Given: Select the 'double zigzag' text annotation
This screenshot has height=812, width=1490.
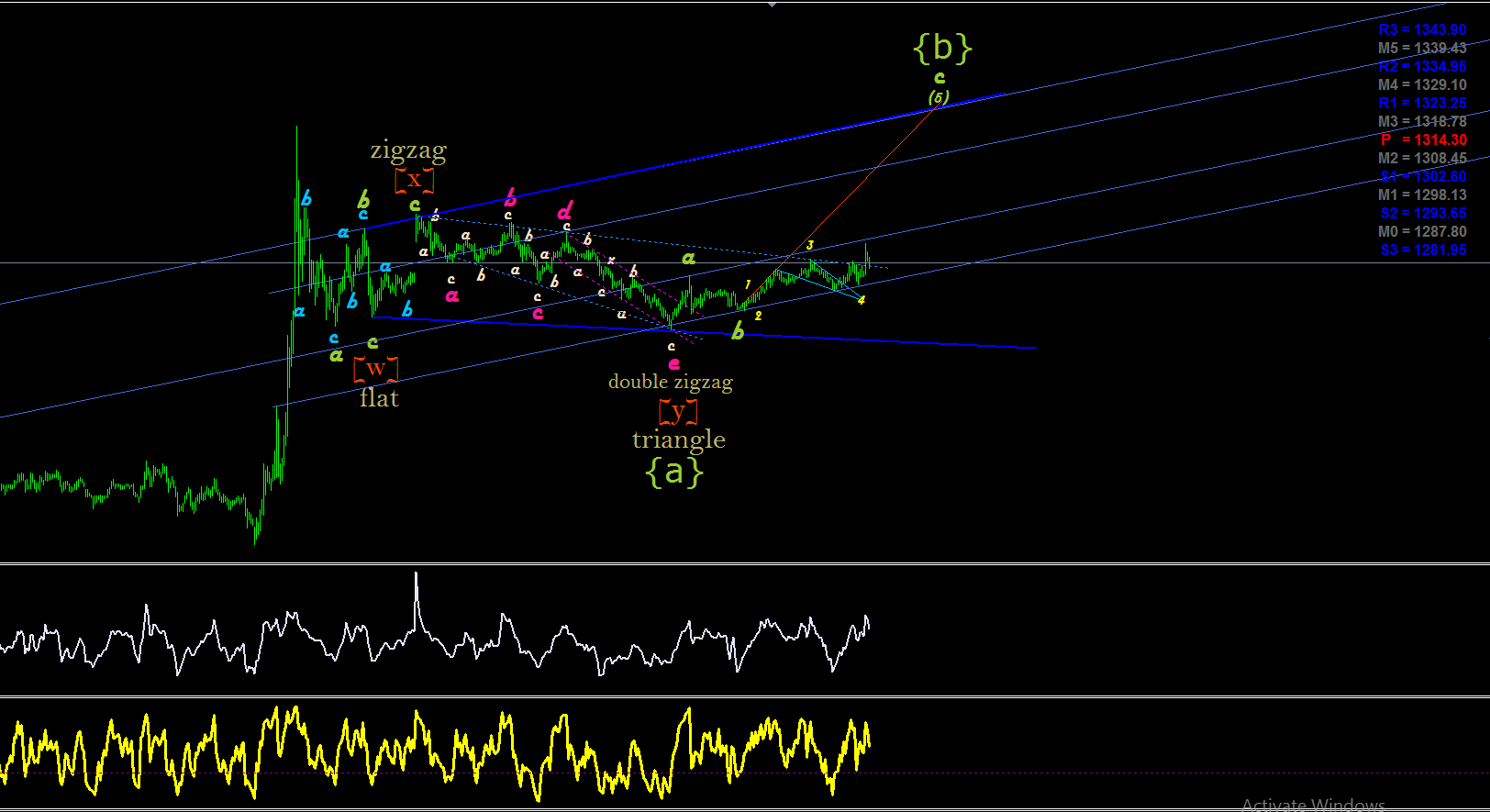Looking at the screenshot, I should pos(671,382).
